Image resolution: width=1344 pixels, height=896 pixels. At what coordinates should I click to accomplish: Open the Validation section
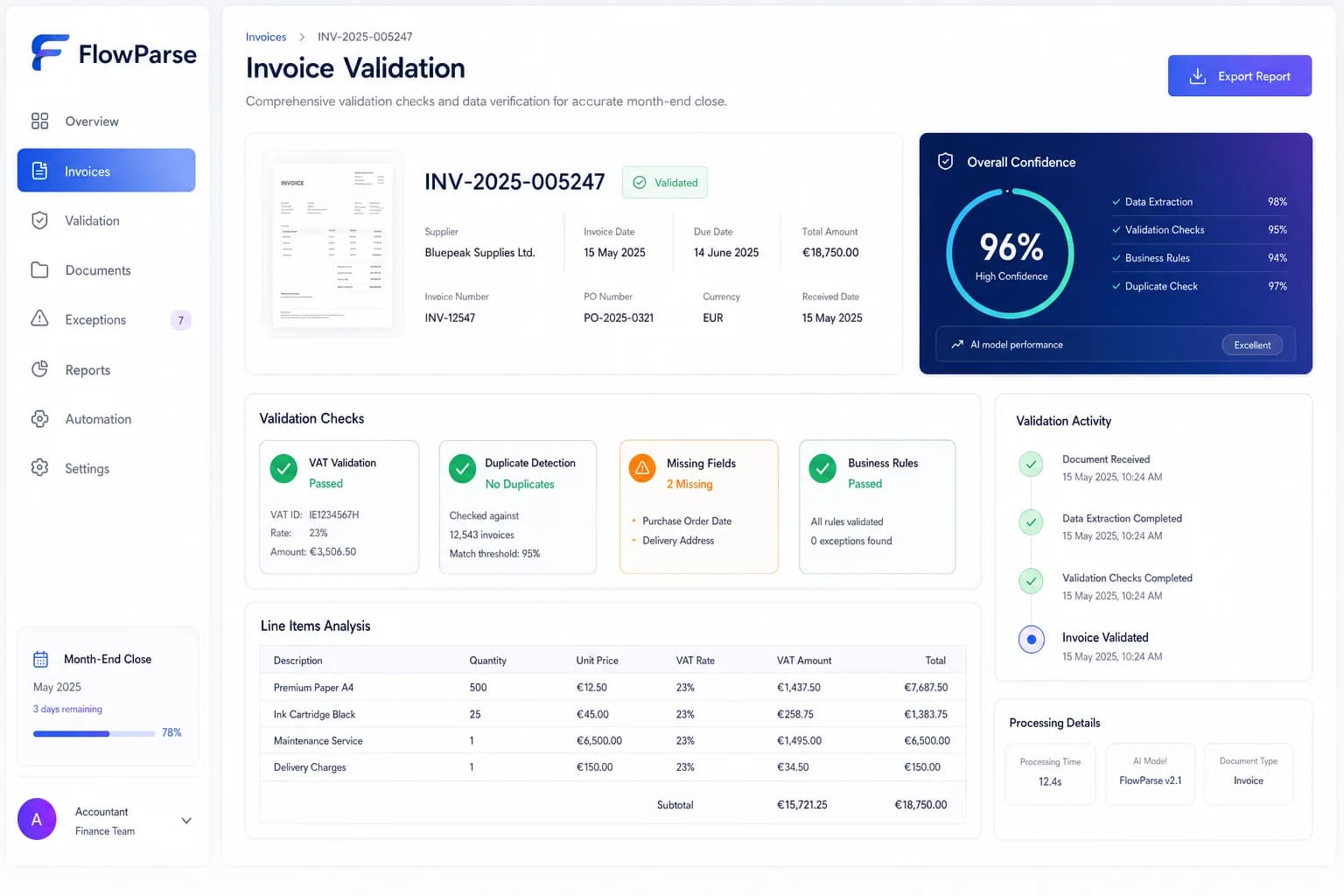(106, 220)
